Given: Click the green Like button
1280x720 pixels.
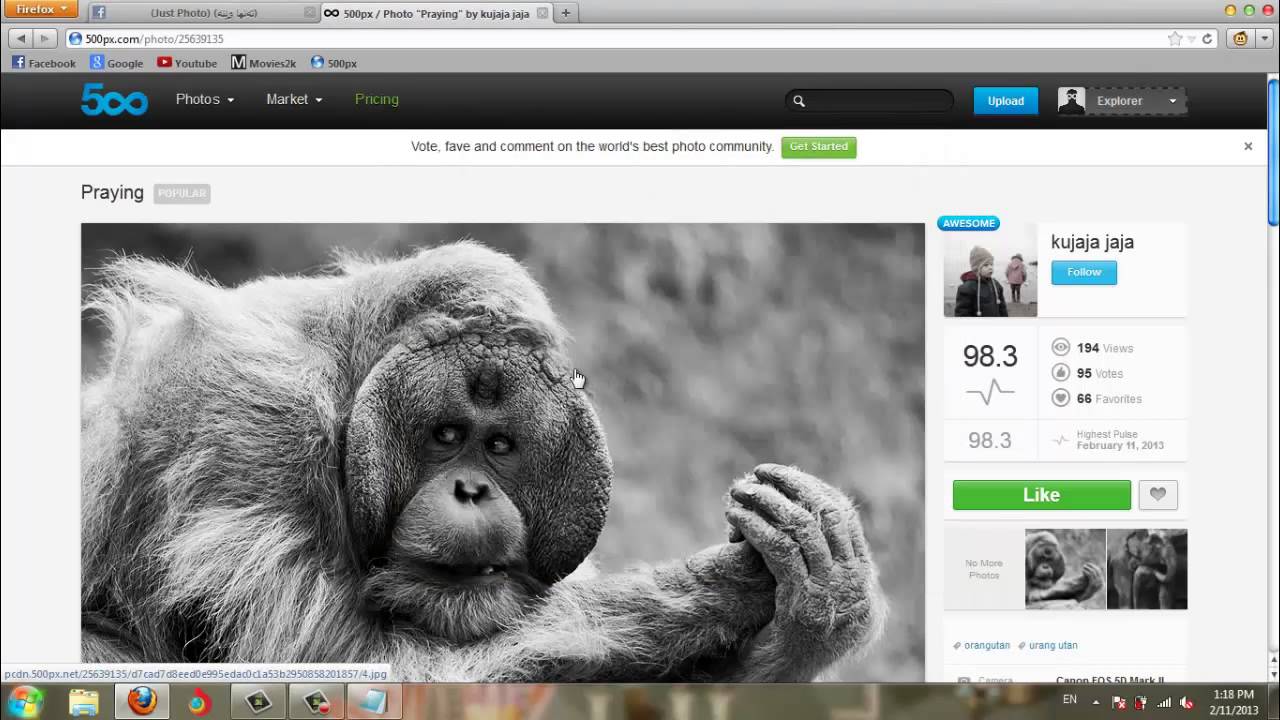Looking at the screenshot, I should (x=1042, y=495).
